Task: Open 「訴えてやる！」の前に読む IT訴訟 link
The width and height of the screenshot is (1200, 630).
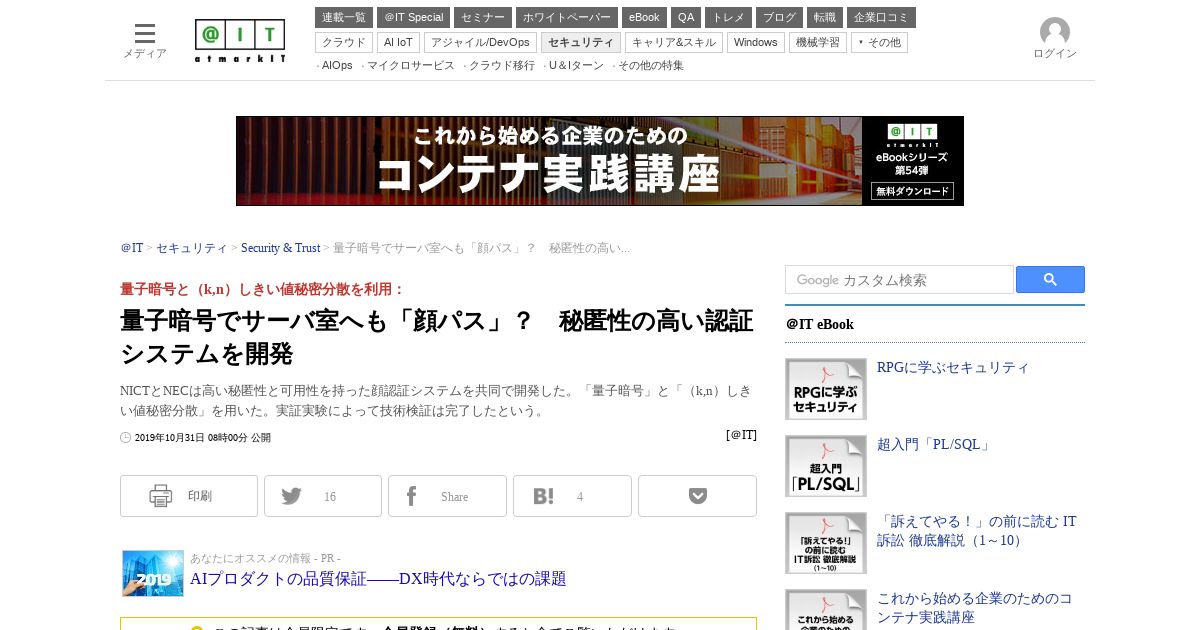Action: pos(977,531)
